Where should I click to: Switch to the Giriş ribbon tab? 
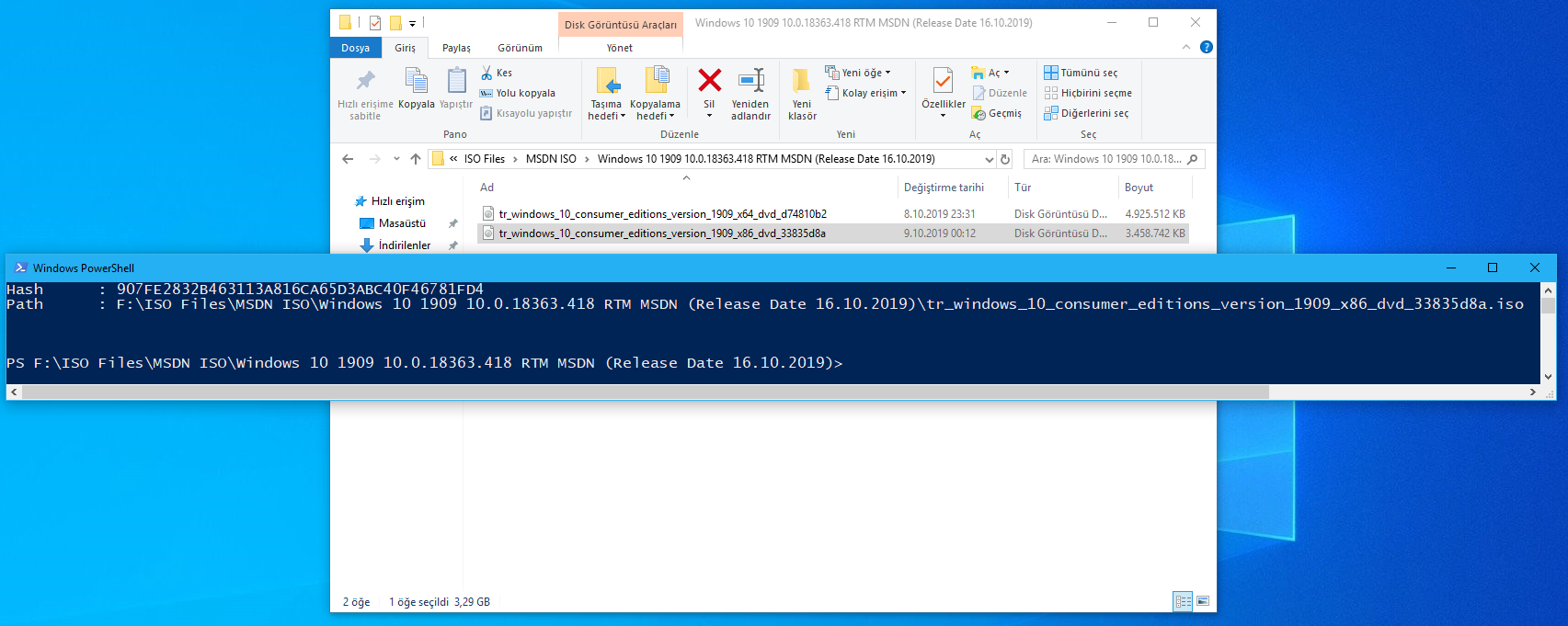coord(405,48)
